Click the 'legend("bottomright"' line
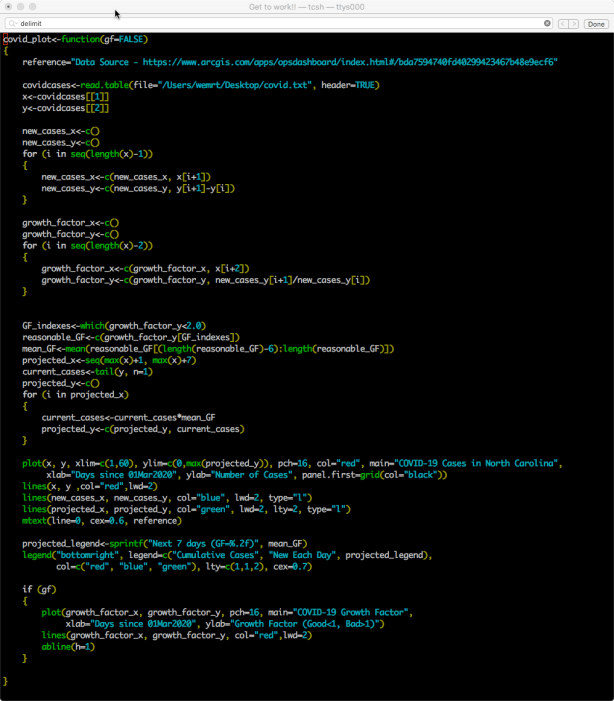 (228, 555)
